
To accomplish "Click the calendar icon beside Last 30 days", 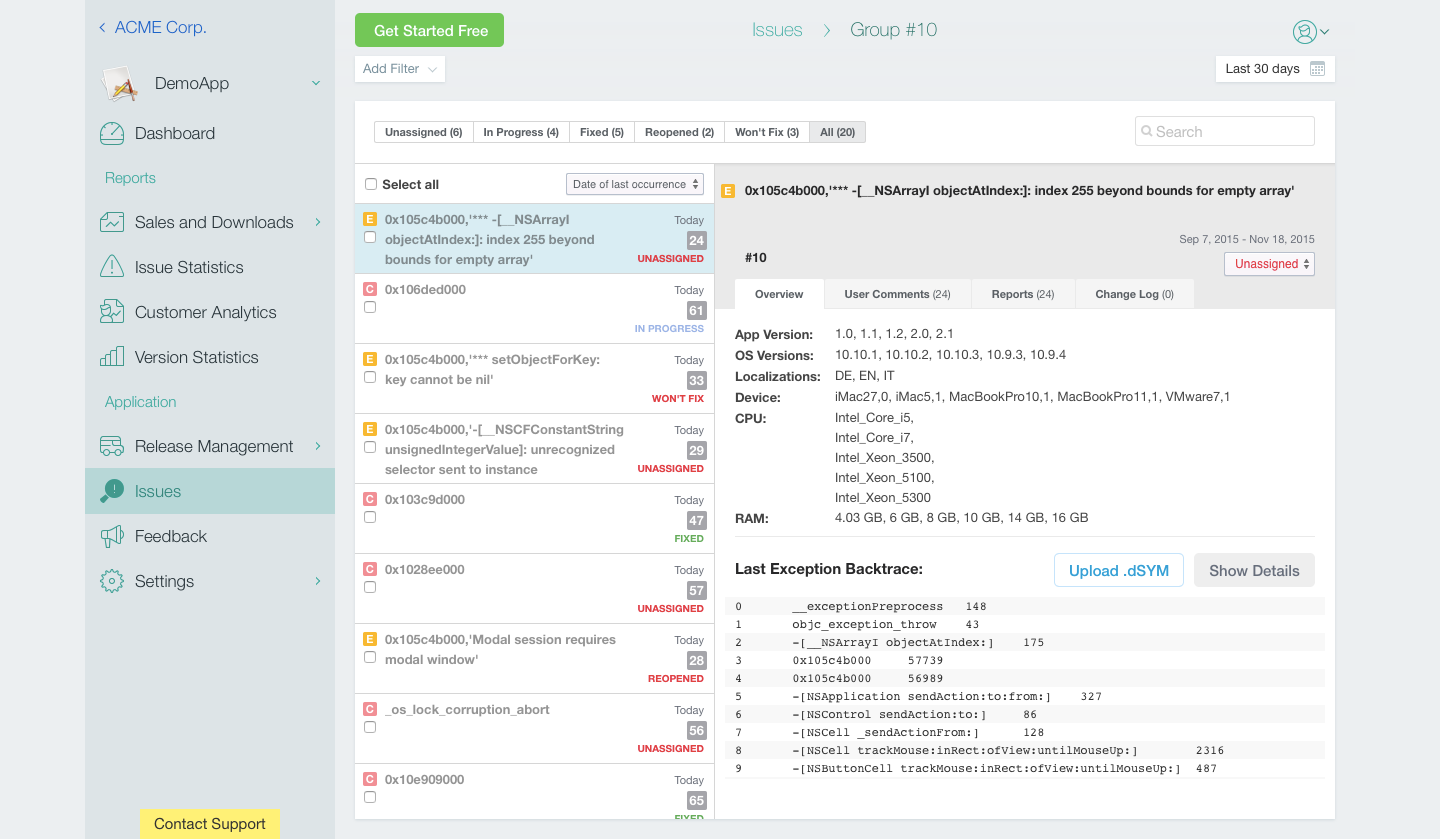I will point(1317,69).
